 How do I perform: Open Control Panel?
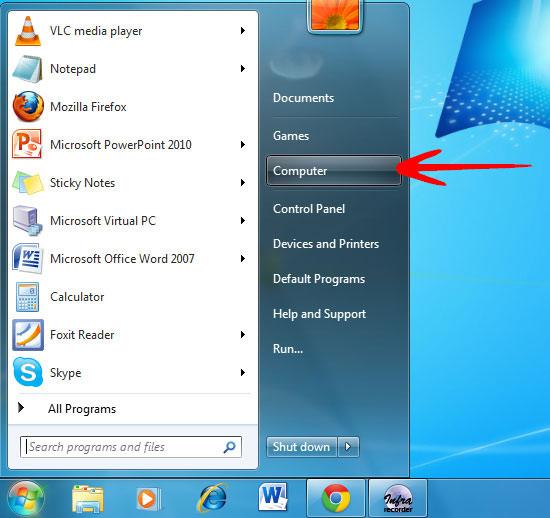pos(309,209)
